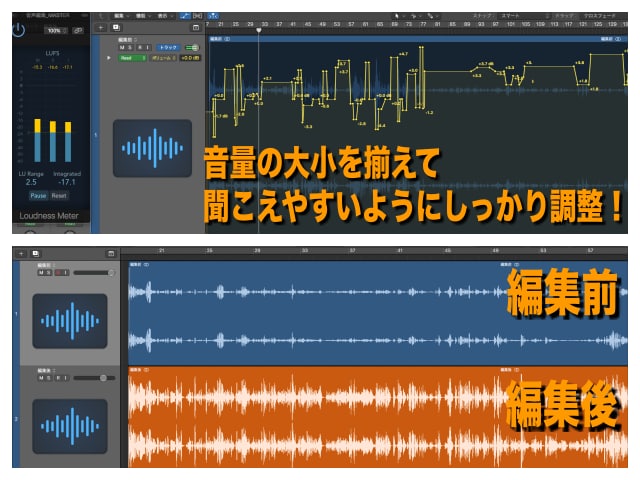Open the second tool dropdown menu
The height and width of the screenshot is (480, 640).
point(416,16)
